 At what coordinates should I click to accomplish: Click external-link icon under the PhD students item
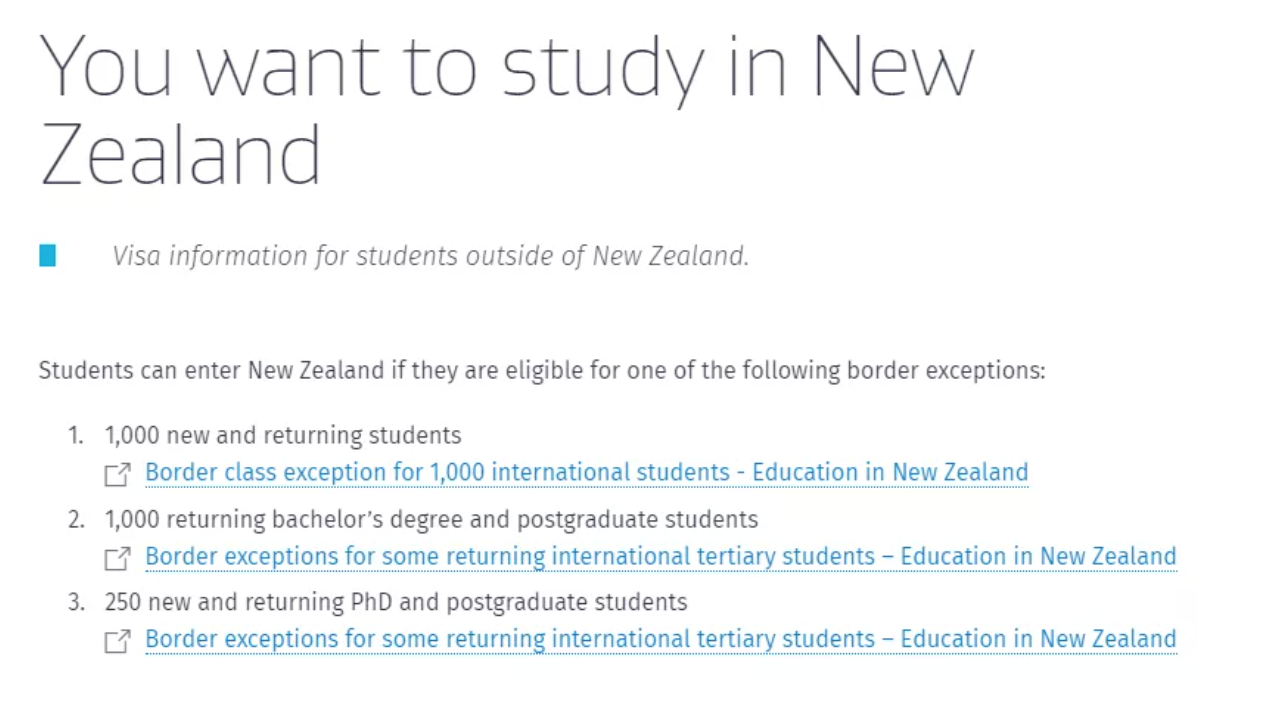(117, 641)
